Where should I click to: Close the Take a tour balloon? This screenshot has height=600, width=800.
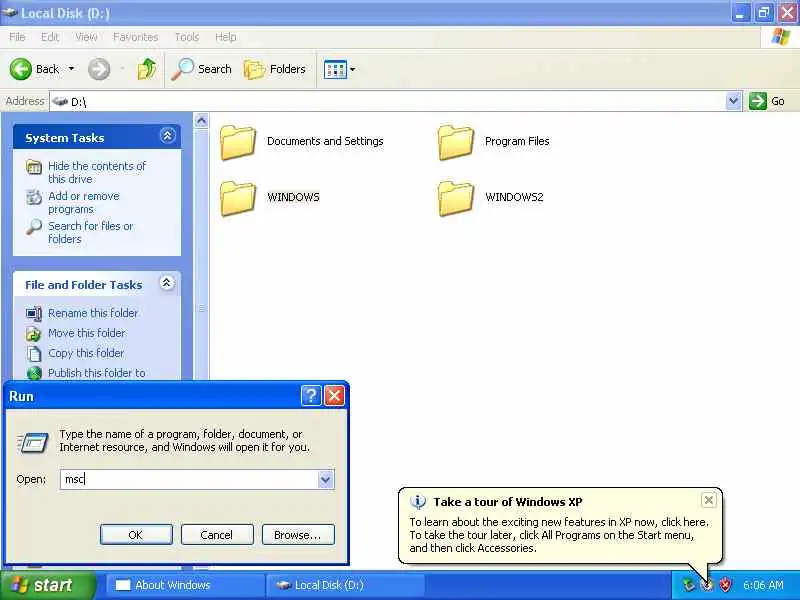(x=709, y=500)
